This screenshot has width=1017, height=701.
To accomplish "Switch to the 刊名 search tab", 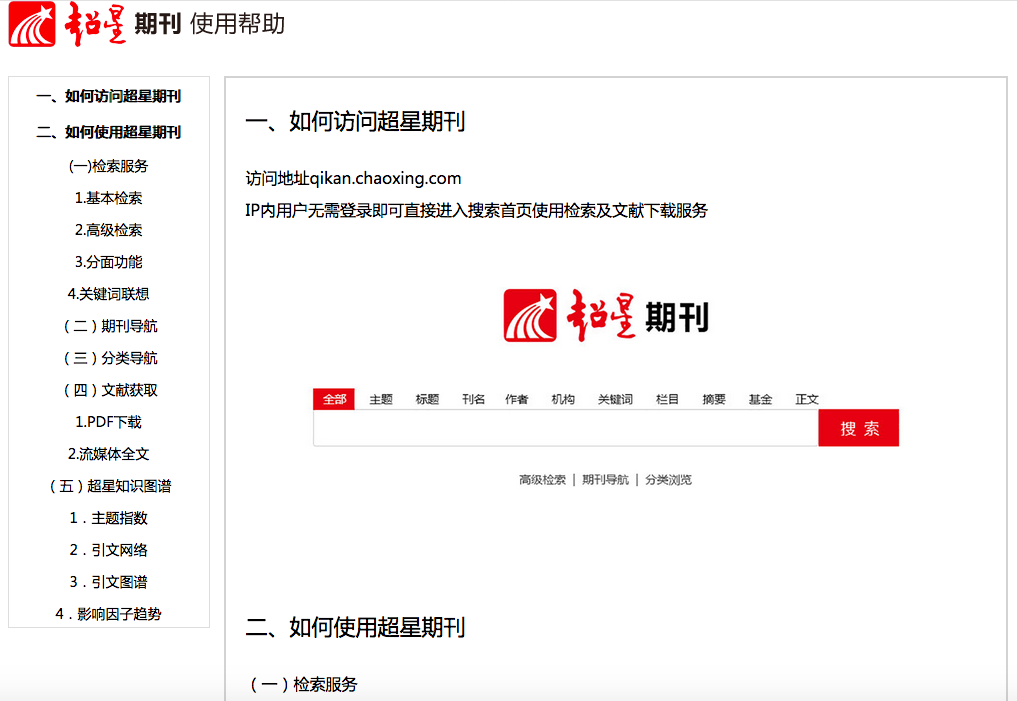I will tap(473, 399).
